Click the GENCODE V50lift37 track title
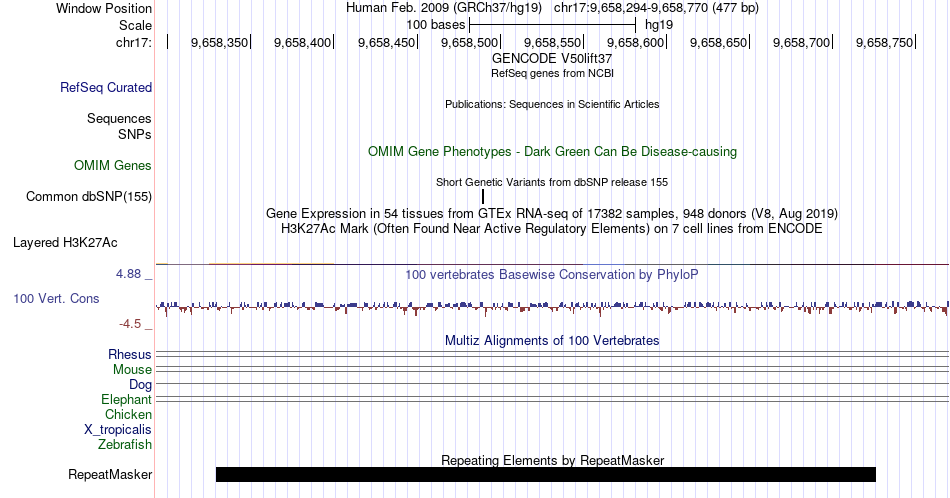950x498 pixels. (552, 59)
